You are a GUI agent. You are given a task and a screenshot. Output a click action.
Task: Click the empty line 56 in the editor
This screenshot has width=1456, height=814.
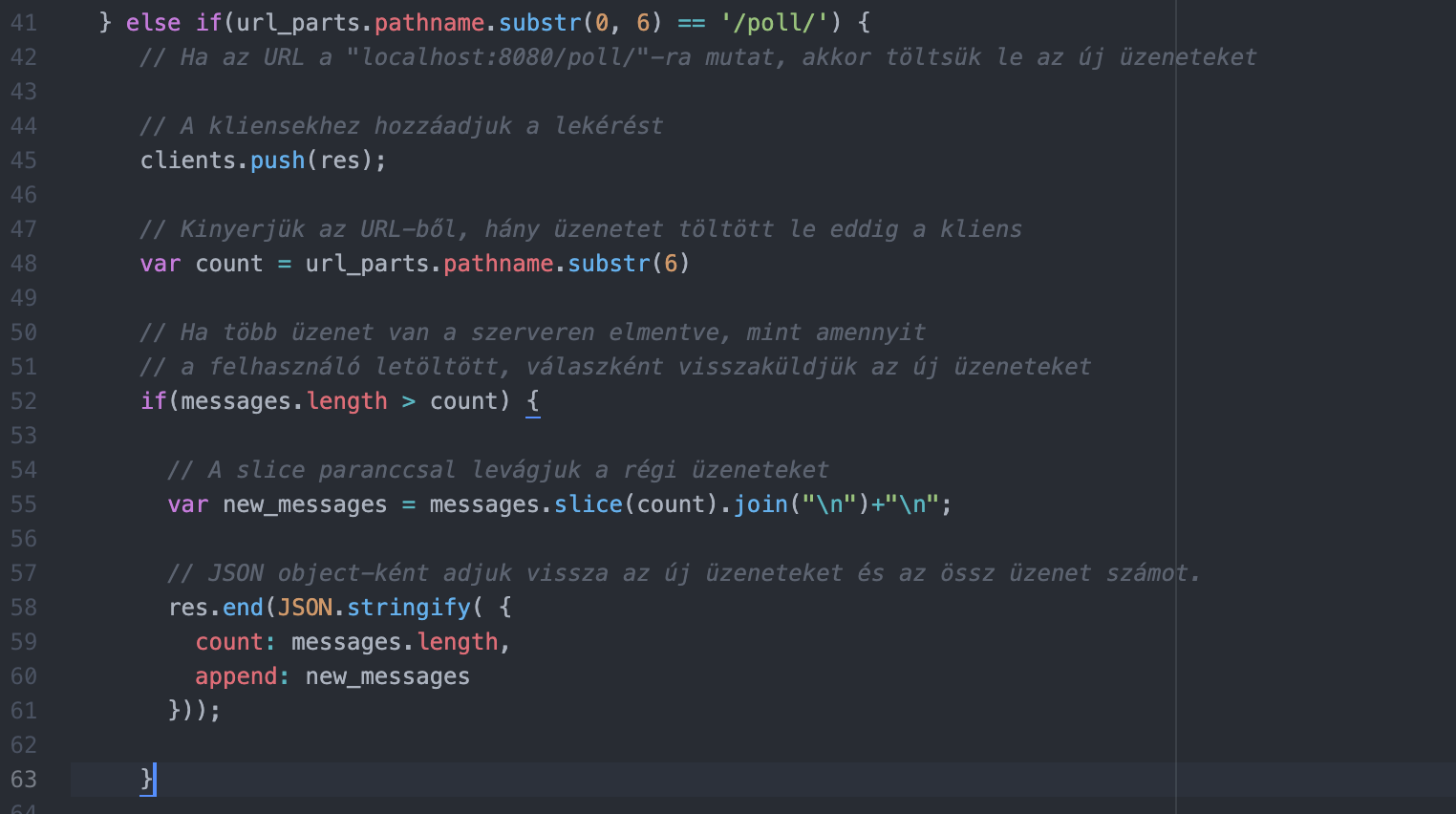click(573, 539)
